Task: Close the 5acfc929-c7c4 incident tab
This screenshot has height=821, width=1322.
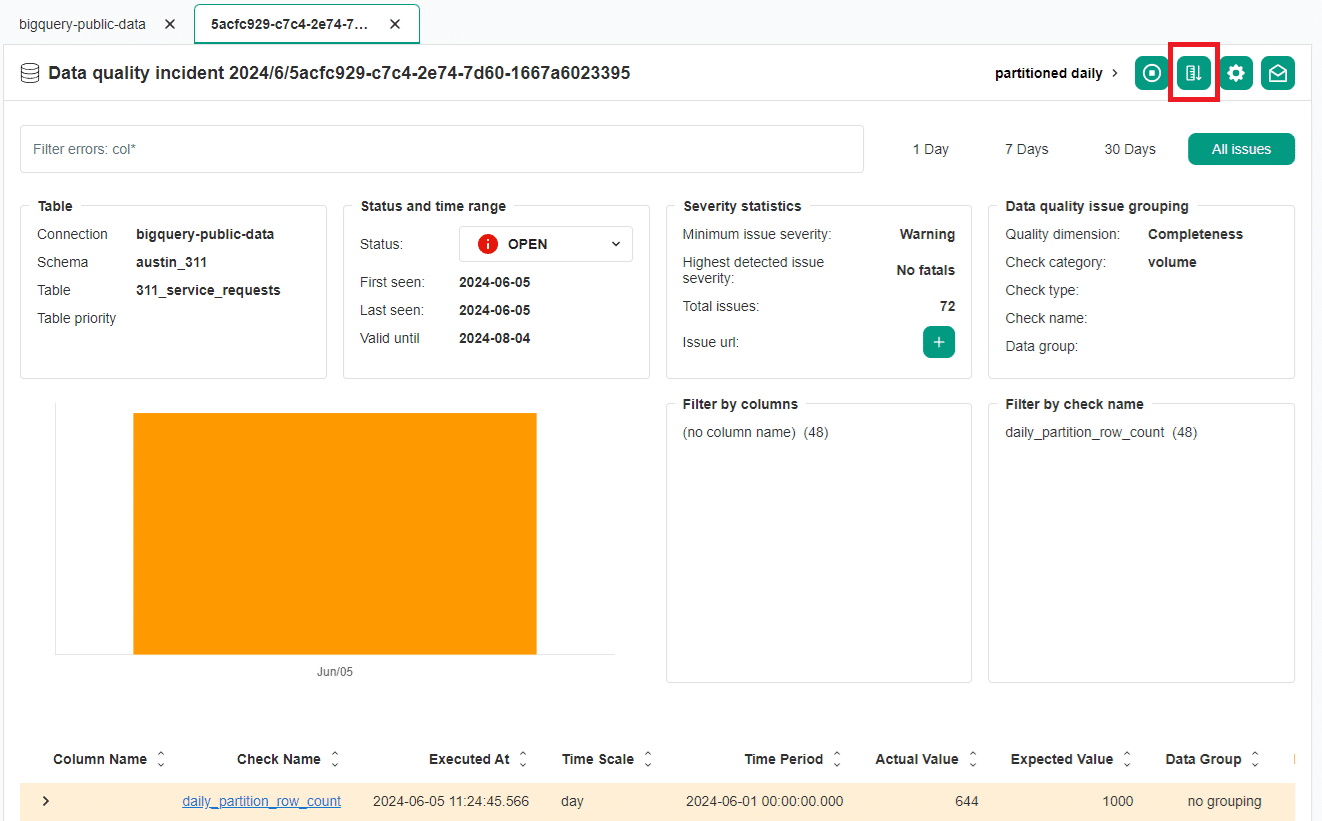Action: pos(395,24)
